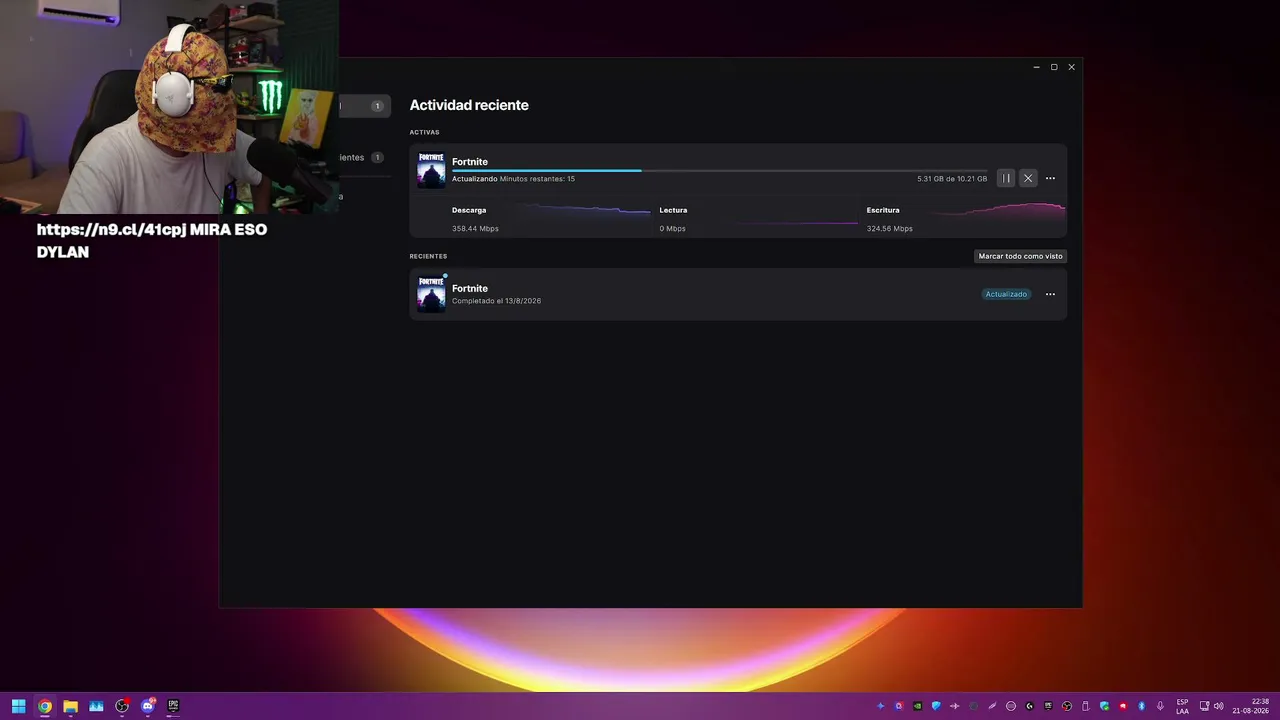
Task: Open the network status tray icon
Action: (x=1204, y=706)
